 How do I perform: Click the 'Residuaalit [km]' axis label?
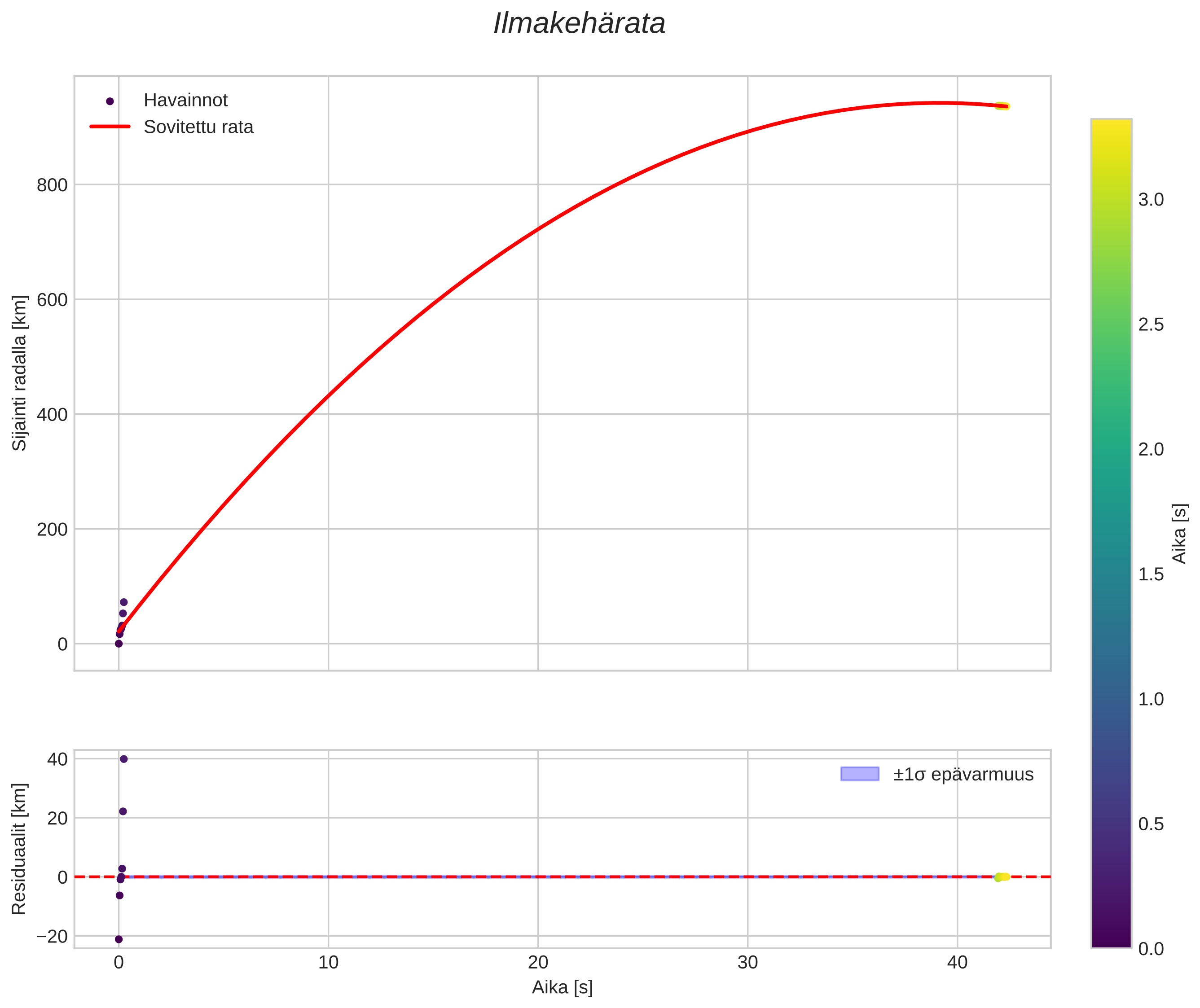coord(19,849)
